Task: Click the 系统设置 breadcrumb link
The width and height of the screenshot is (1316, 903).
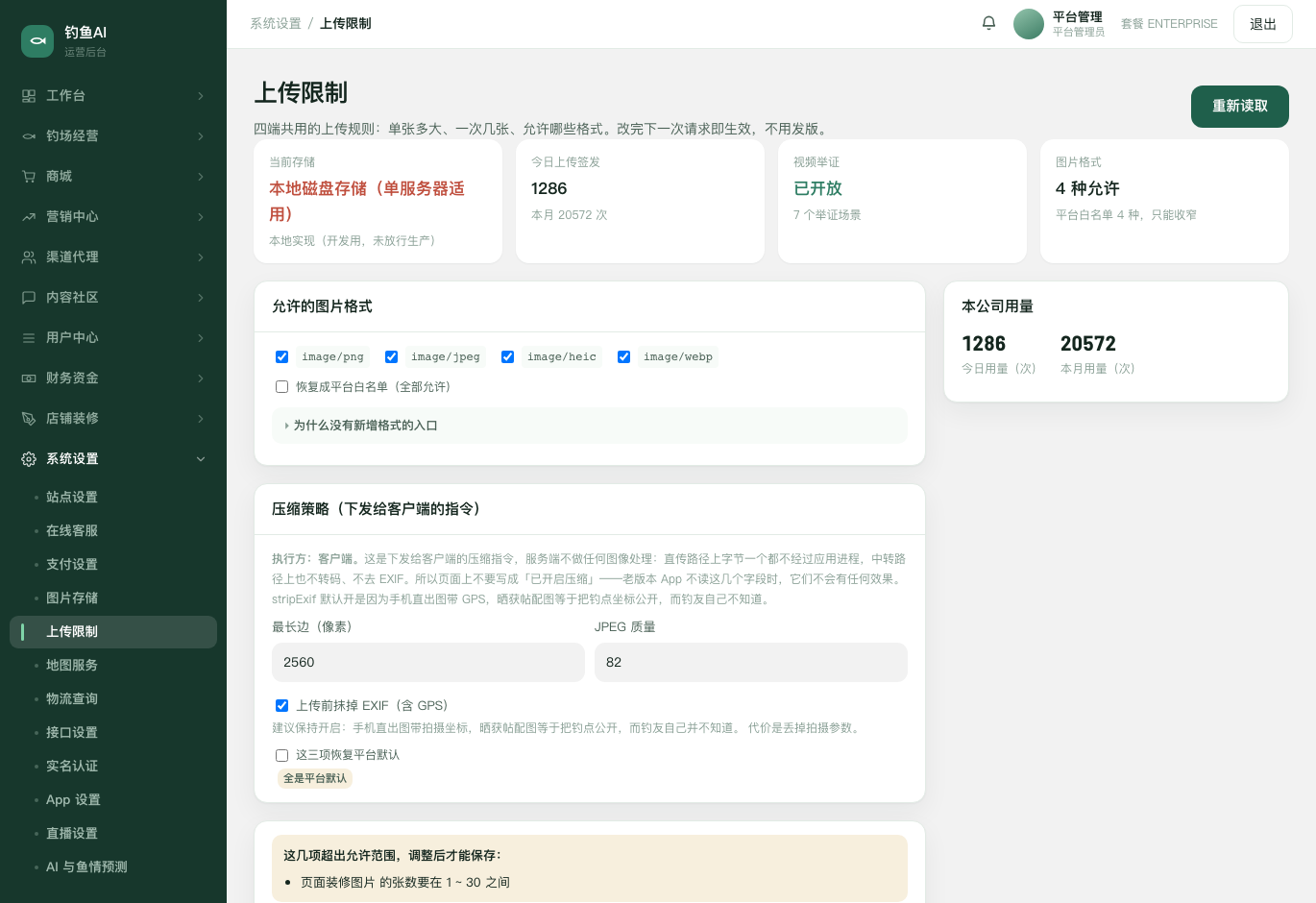Action: [x=276, y=23]
